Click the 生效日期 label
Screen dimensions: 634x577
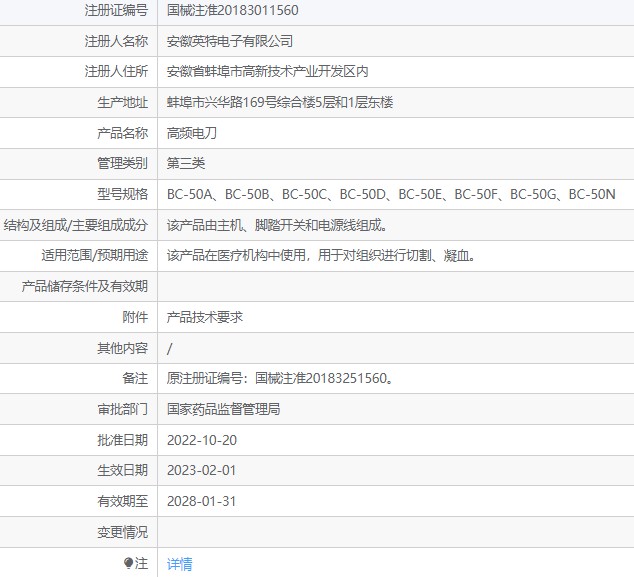click(x=123, y=471)
